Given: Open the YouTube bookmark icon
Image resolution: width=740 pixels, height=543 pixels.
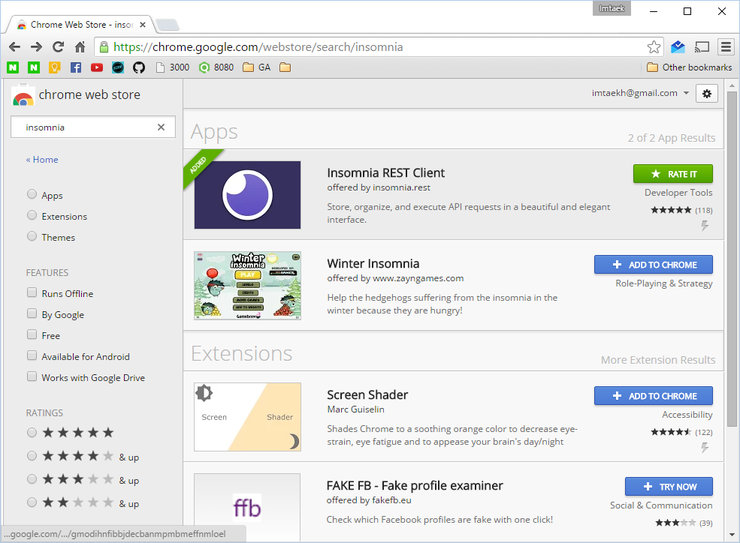Looking at the screenshot, I should tap(97, 67).
